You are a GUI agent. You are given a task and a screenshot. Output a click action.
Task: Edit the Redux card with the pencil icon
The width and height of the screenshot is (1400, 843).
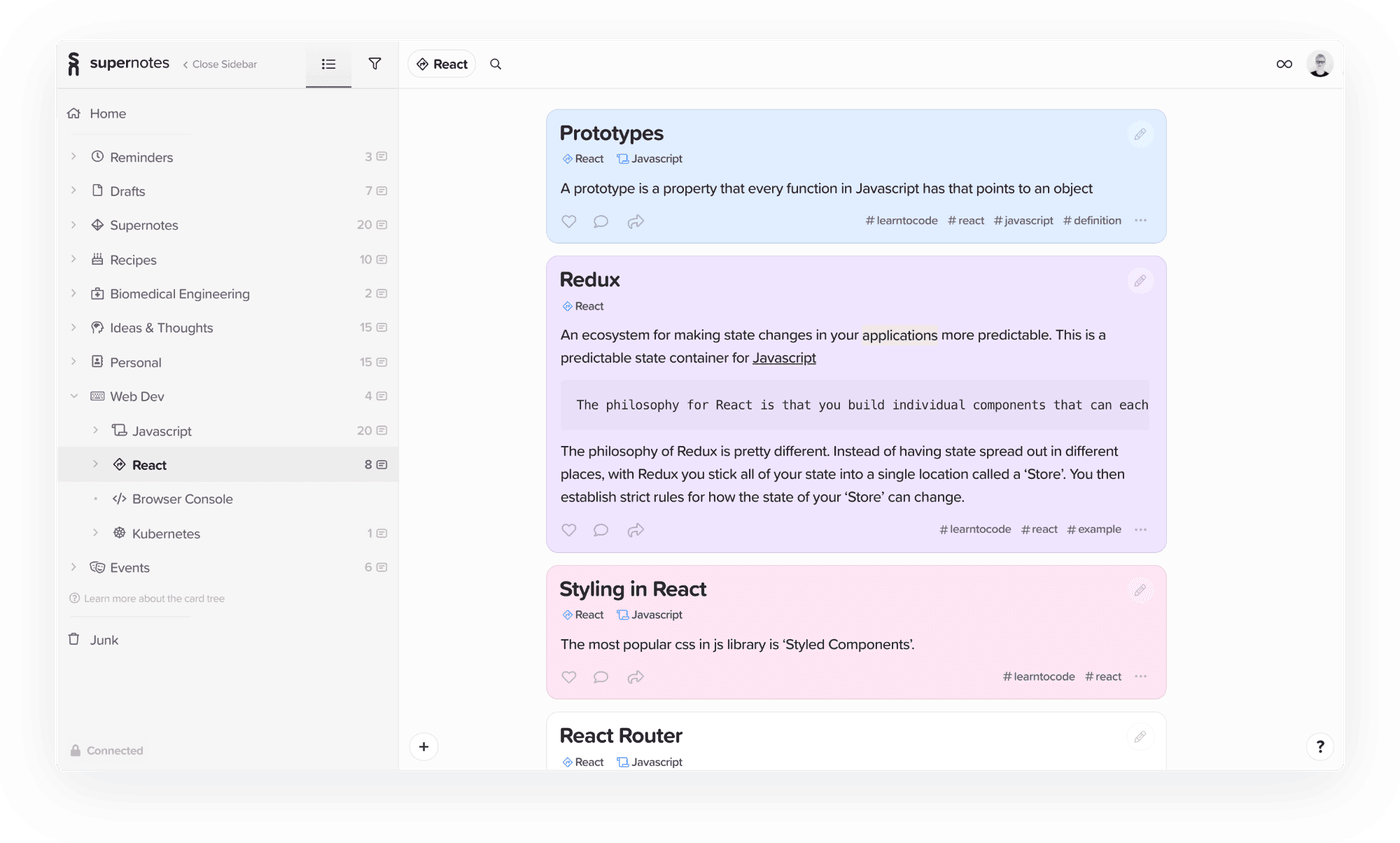coord(1140,281)
